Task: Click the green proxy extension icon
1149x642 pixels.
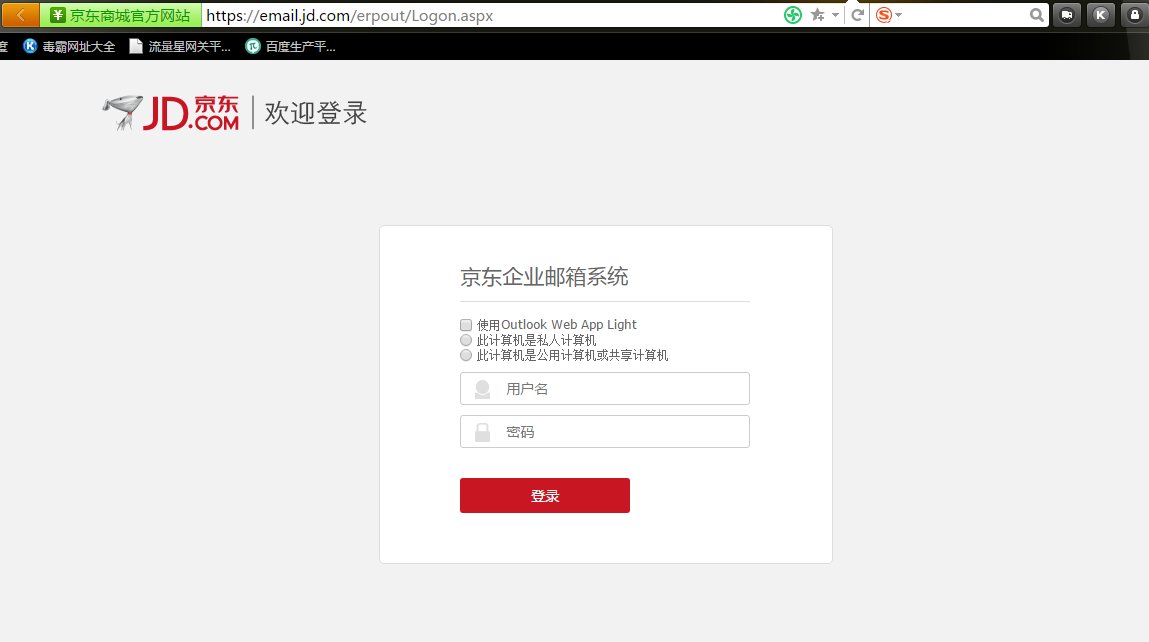Action: [x=792, y=15]
